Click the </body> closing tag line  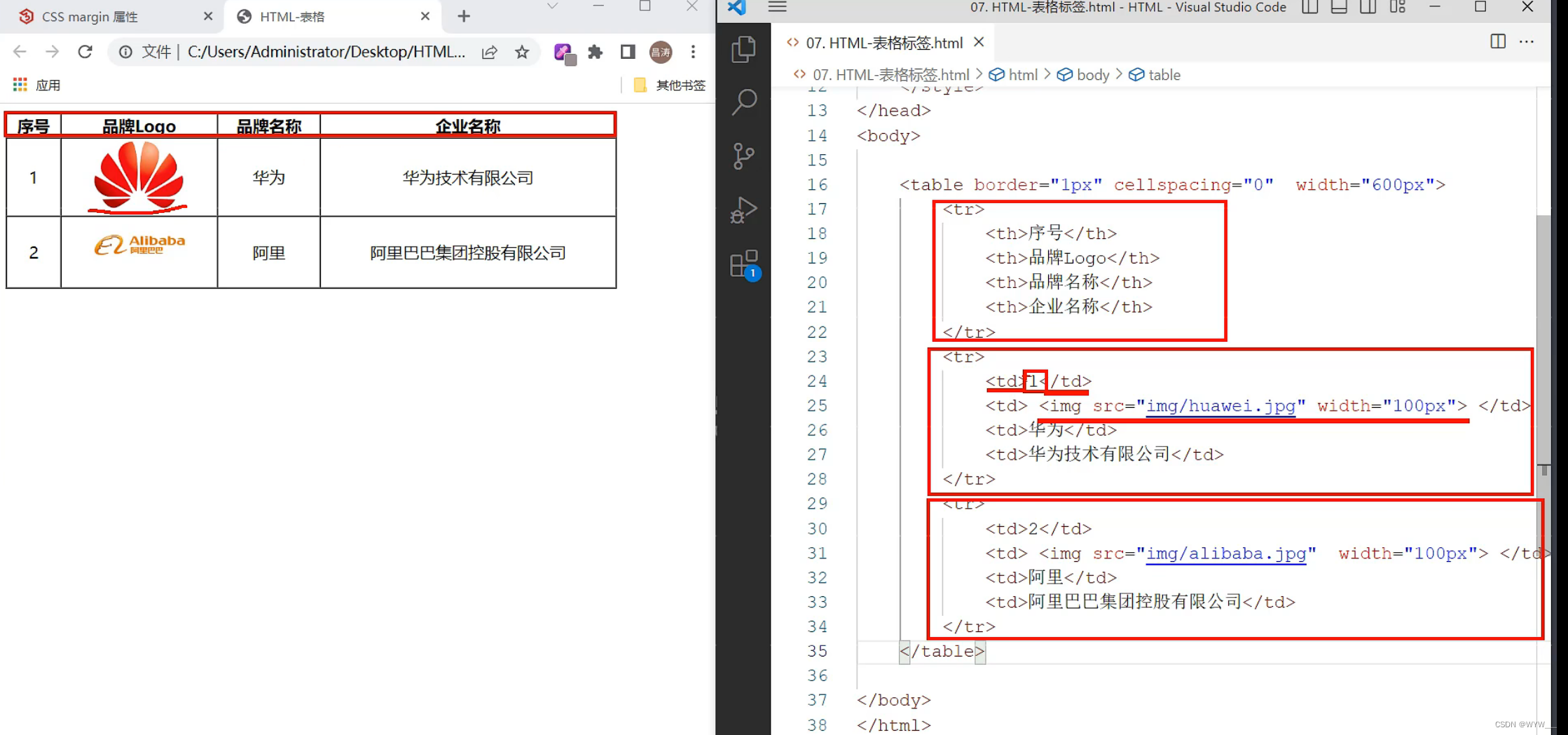point(894,700)
